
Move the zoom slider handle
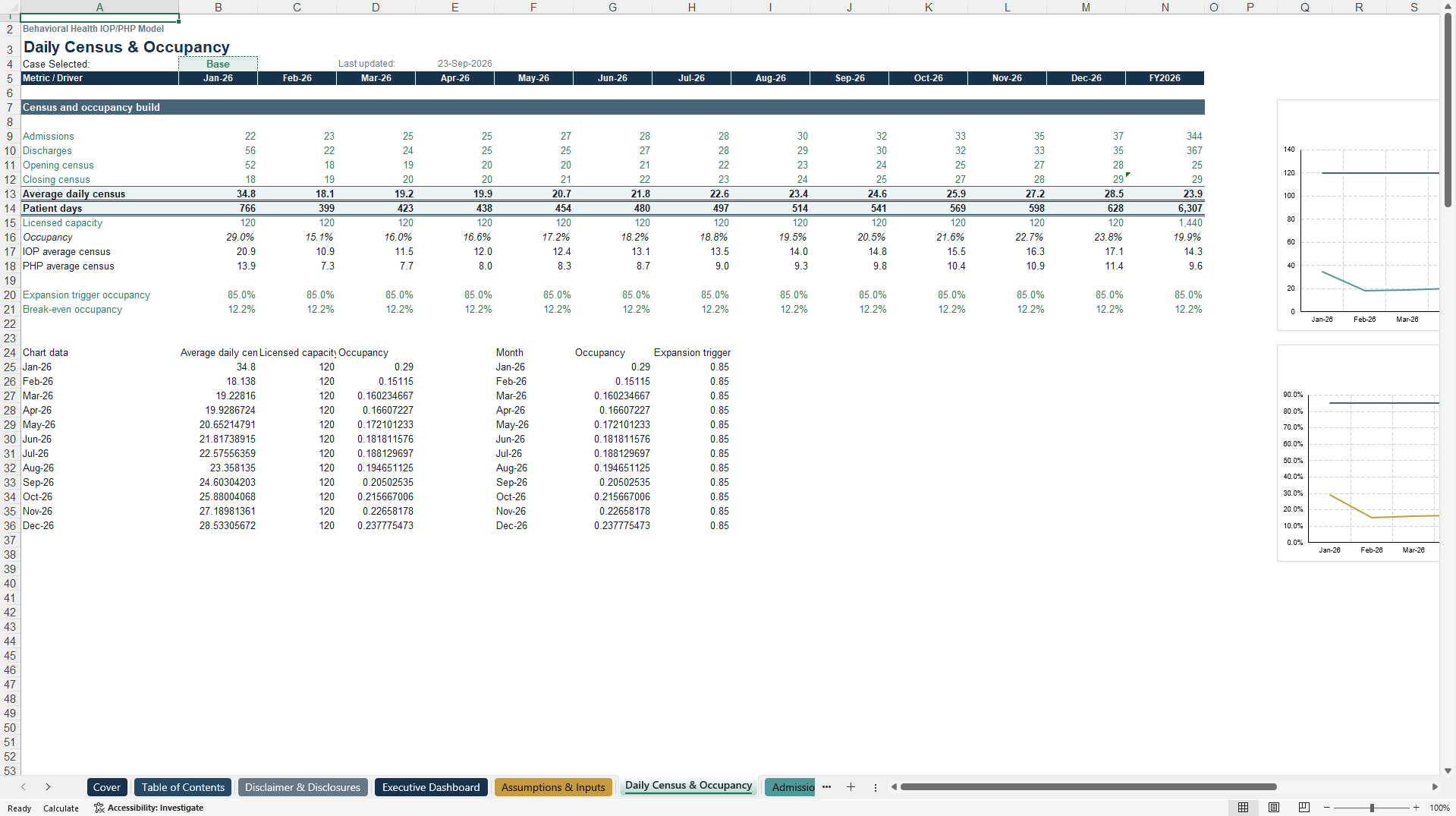(1372, 808)
